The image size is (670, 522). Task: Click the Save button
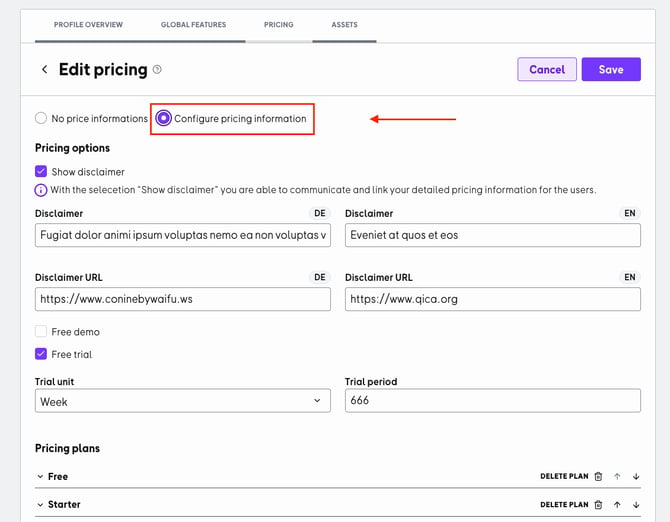click(611, 69)
